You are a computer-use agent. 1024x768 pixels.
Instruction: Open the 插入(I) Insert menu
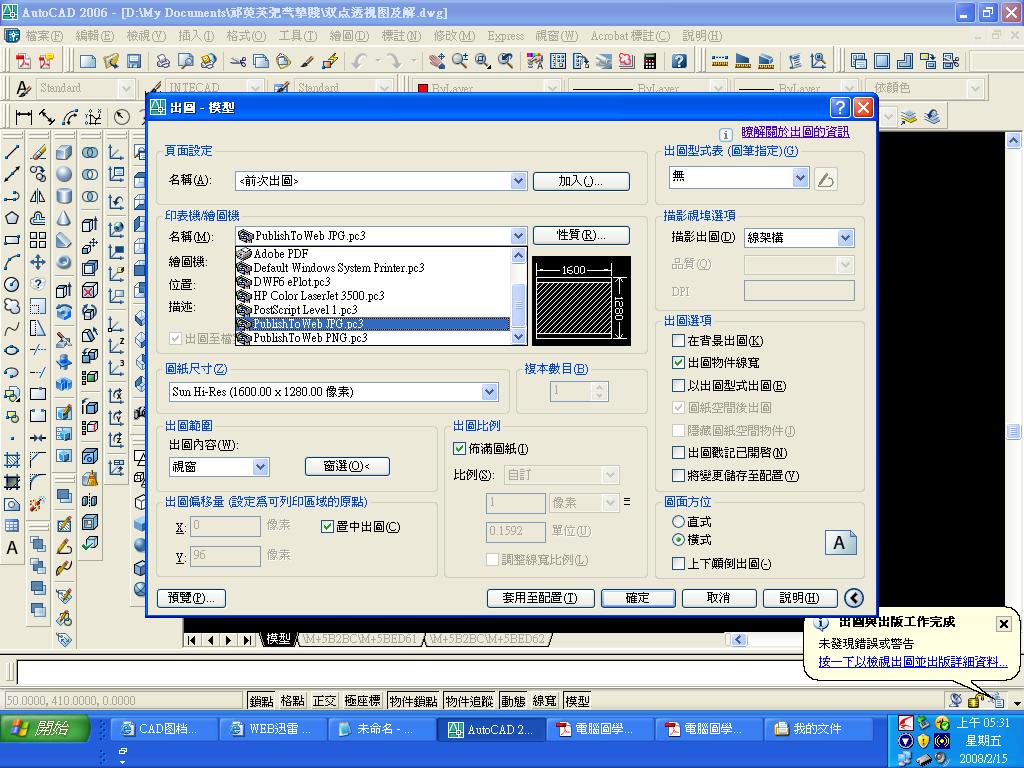tap(196, 36)
